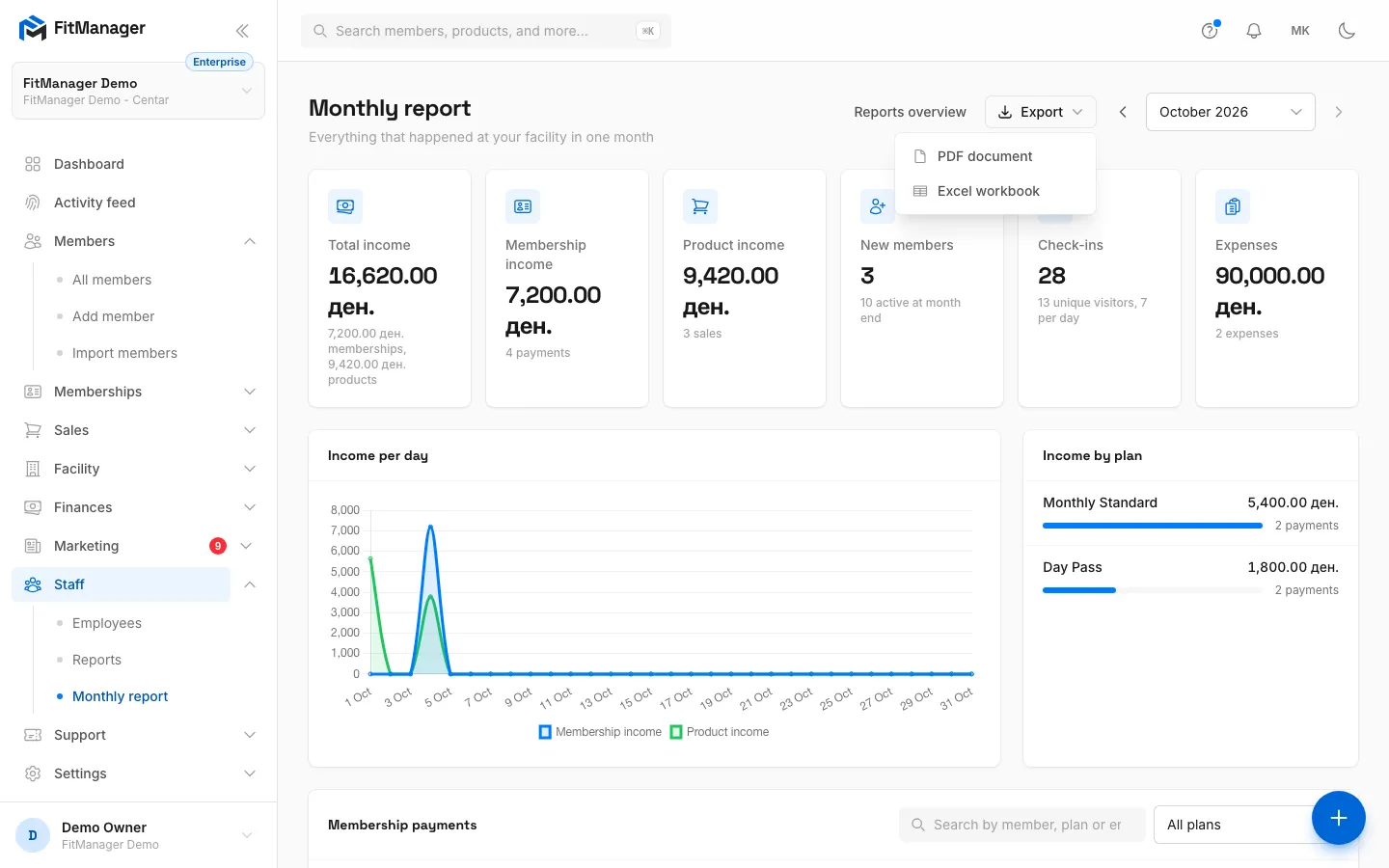Open Monthly report in Staff submenu
This screenshot has width=1389, height=868.
(120, 696)
